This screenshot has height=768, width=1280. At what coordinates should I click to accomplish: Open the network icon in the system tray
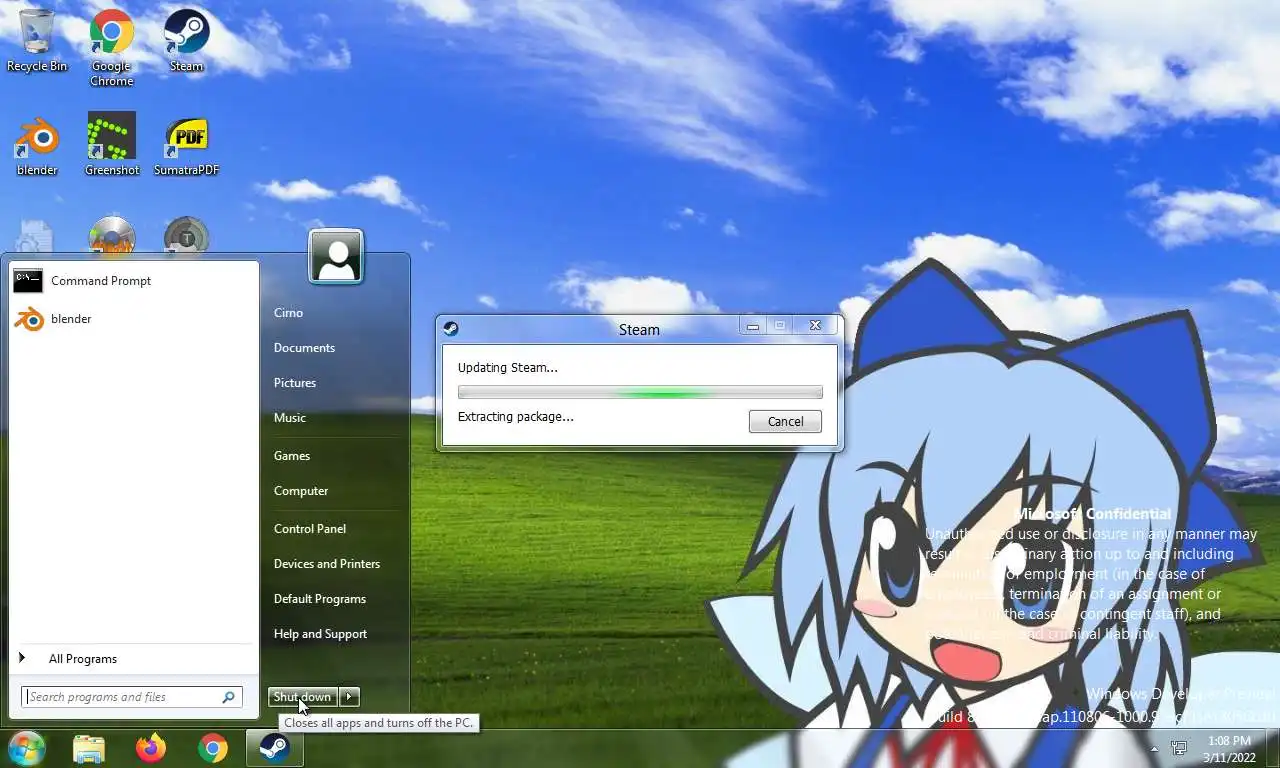click(1179, 748)
